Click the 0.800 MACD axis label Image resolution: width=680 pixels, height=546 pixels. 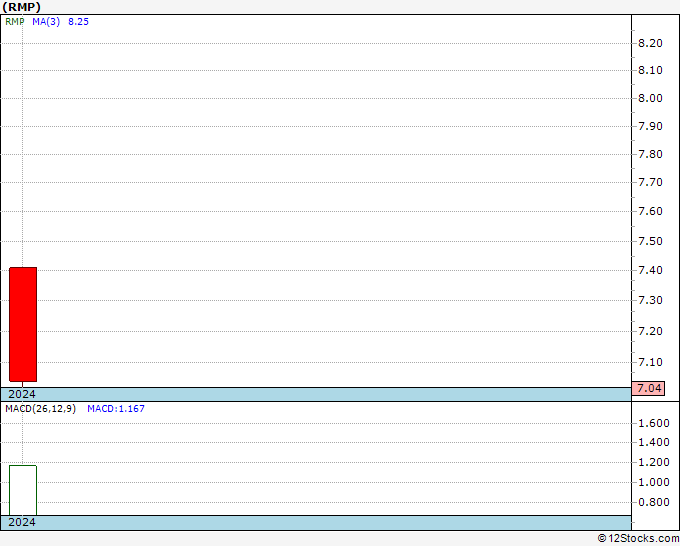654,502
